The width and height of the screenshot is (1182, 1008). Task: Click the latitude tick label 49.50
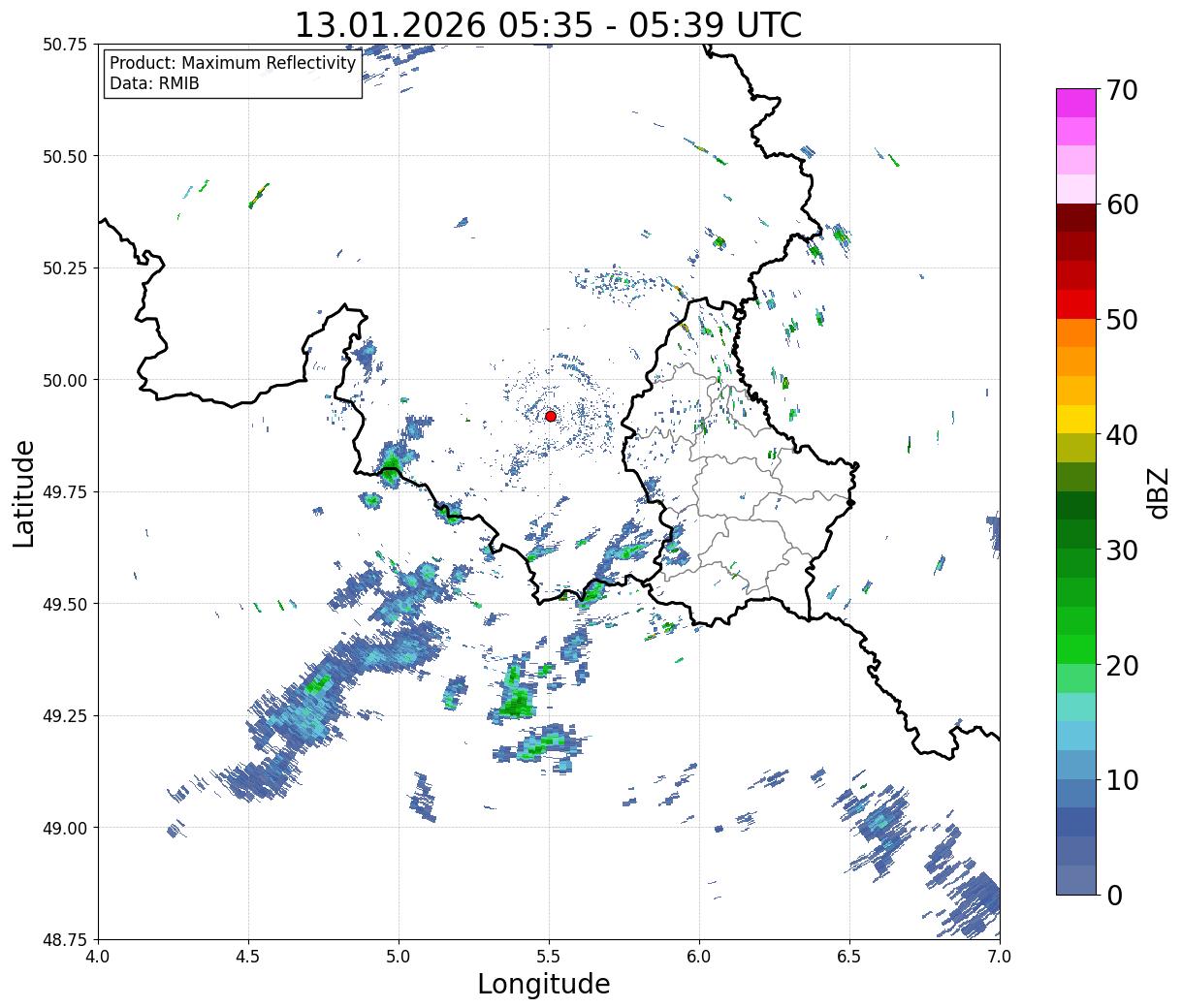(64, 604)
